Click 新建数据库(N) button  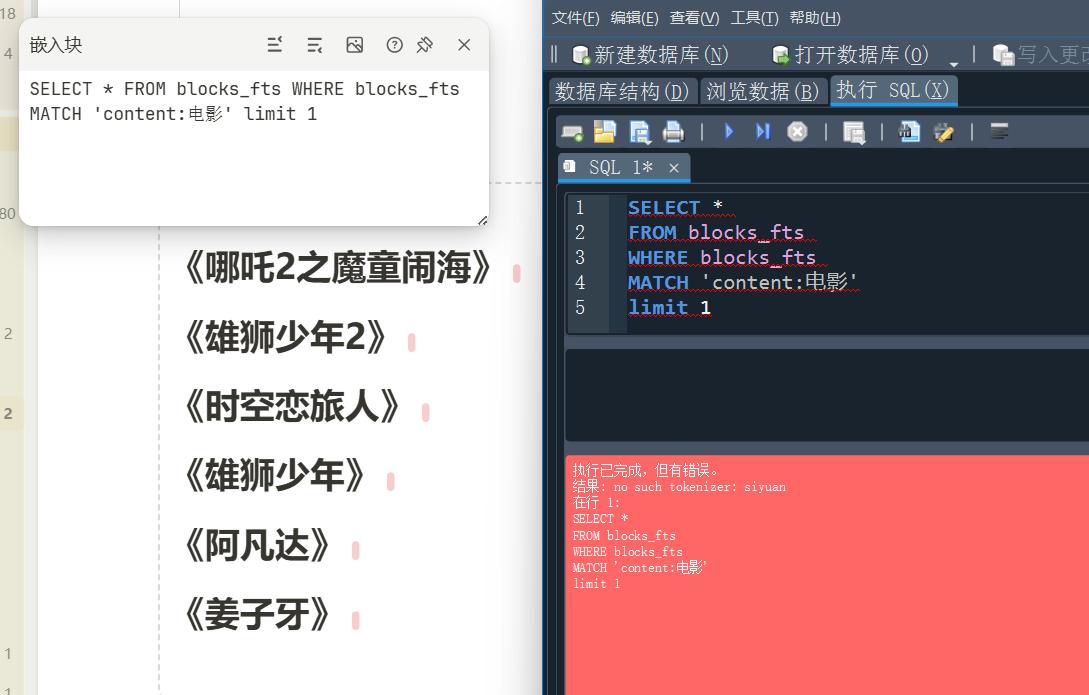click(x=650, y=55)
